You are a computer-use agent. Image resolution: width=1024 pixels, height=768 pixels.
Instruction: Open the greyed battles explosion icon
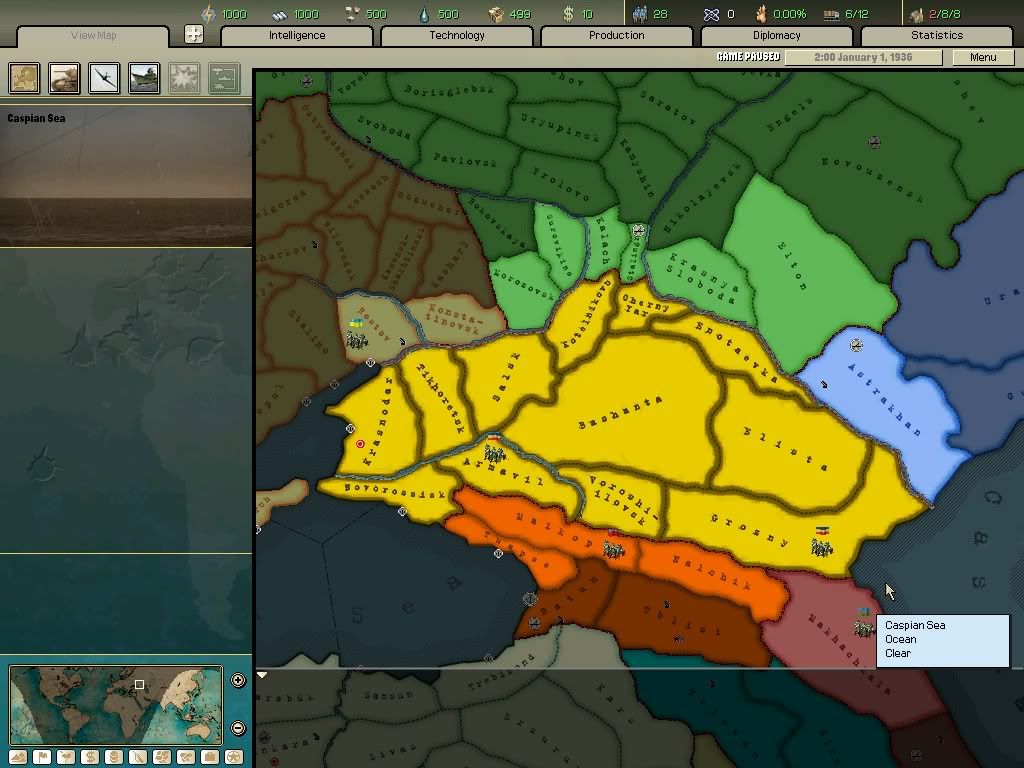[184, 78]
